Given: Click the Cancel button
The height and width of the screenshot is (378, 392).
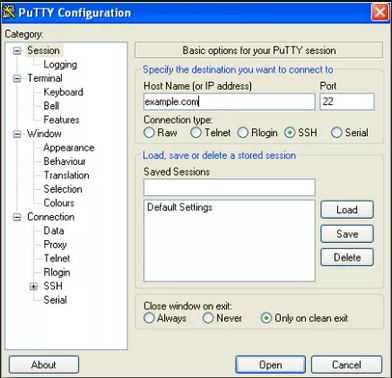Looking at the screenshot, I should click(x=346, y=365).
